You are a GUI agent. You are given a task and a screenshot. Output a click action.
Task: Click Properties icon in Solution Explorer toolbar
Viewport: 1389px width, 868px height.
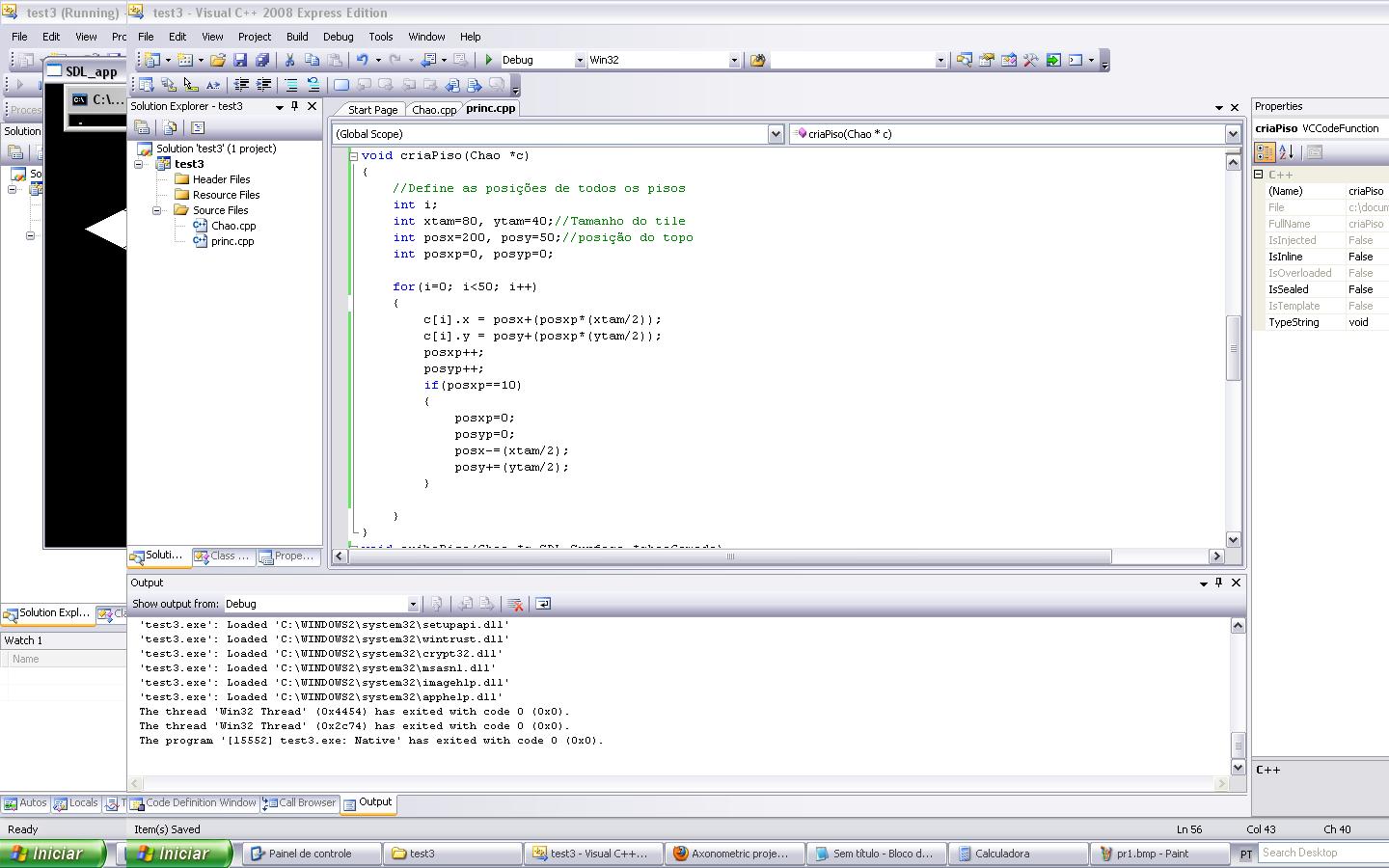click(142, 127)
